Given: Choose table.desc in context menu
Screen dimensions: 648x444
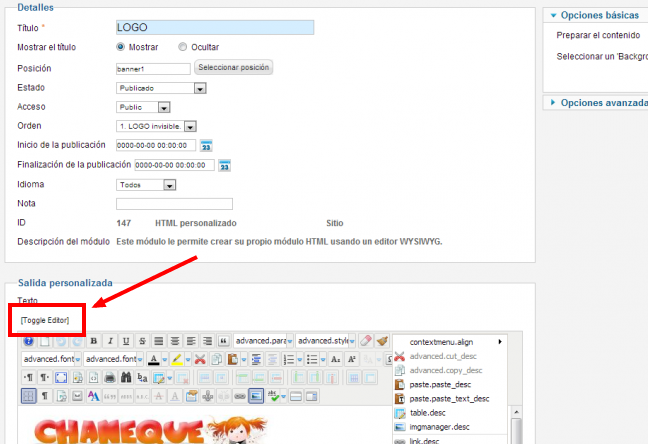Looking at the screenshot, I should [449, 413].
